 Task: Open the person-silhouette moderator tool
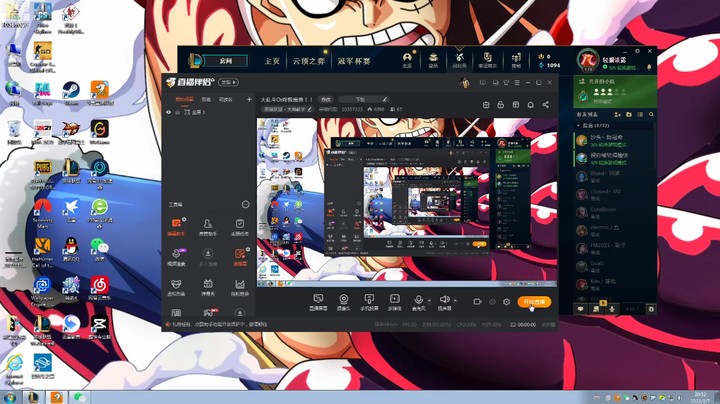coord(208,227)
